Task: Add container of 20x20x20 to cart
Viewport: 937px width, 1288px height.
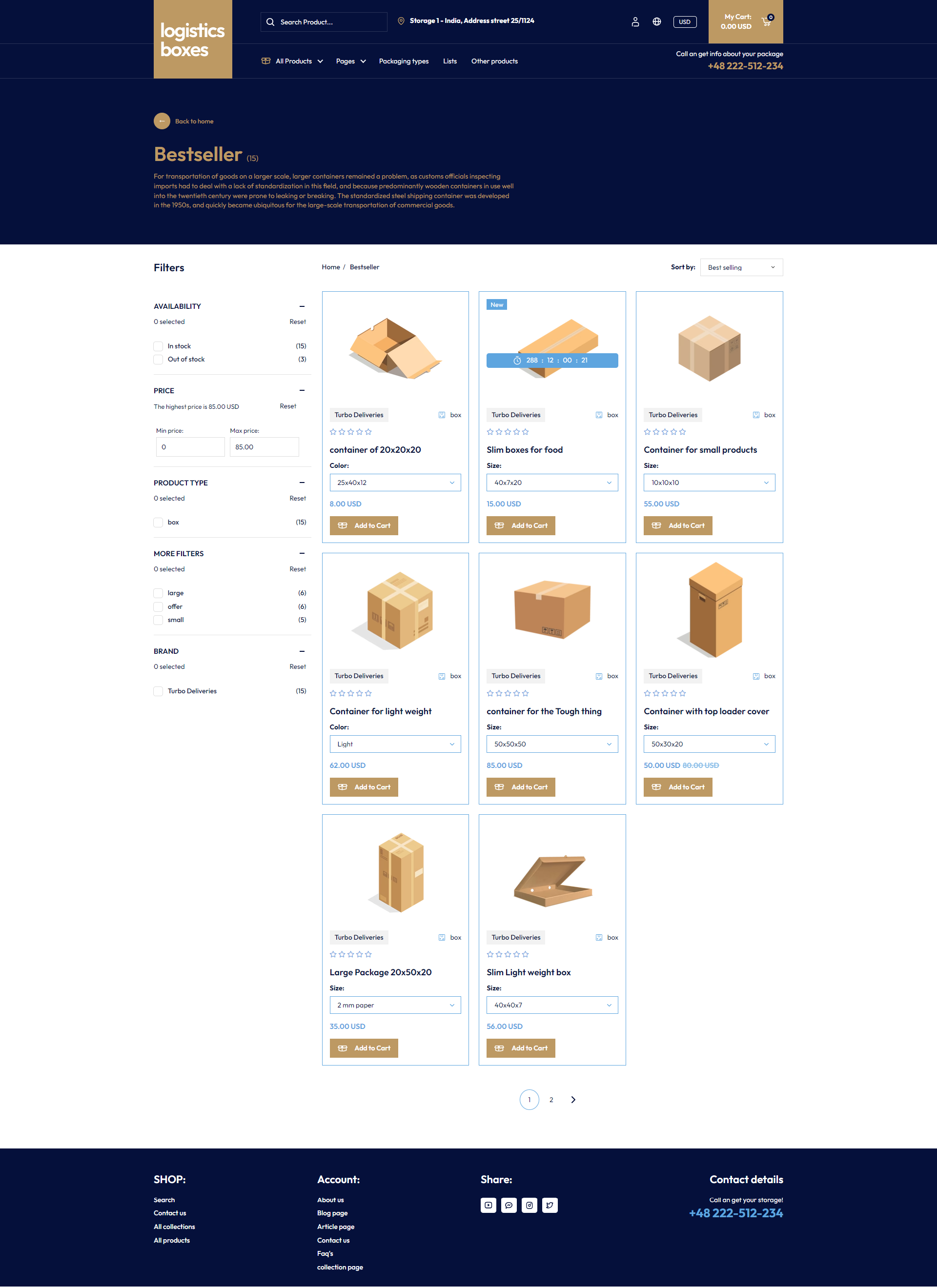Action: [364, 525]
